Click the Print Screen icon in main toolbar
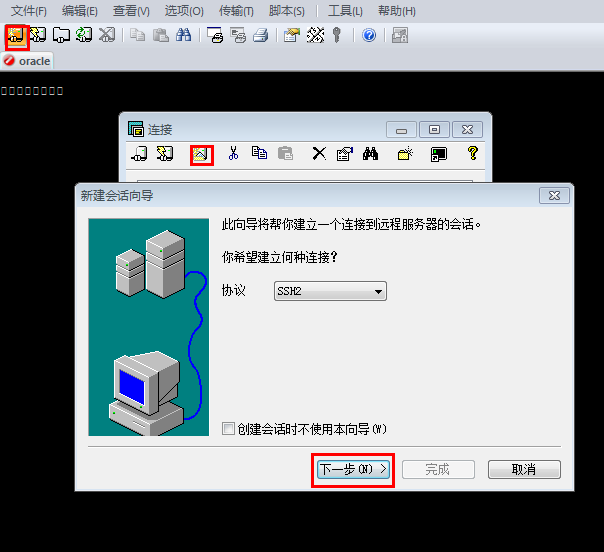 click(x=215, y=35)
